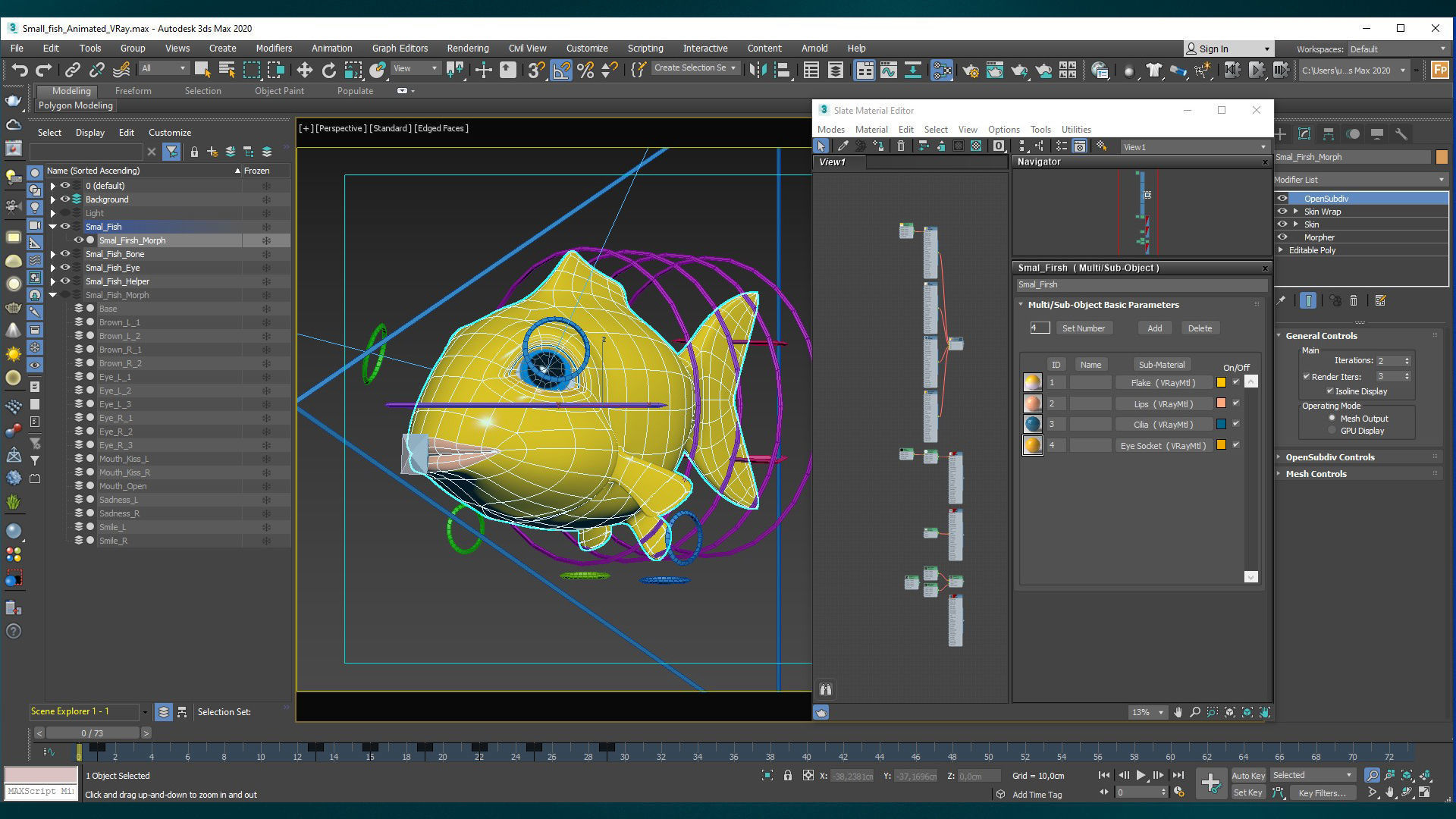Click object color swatch next to Smal_Firsh_Morph
1456x819 pixels.
(1442, 157)
